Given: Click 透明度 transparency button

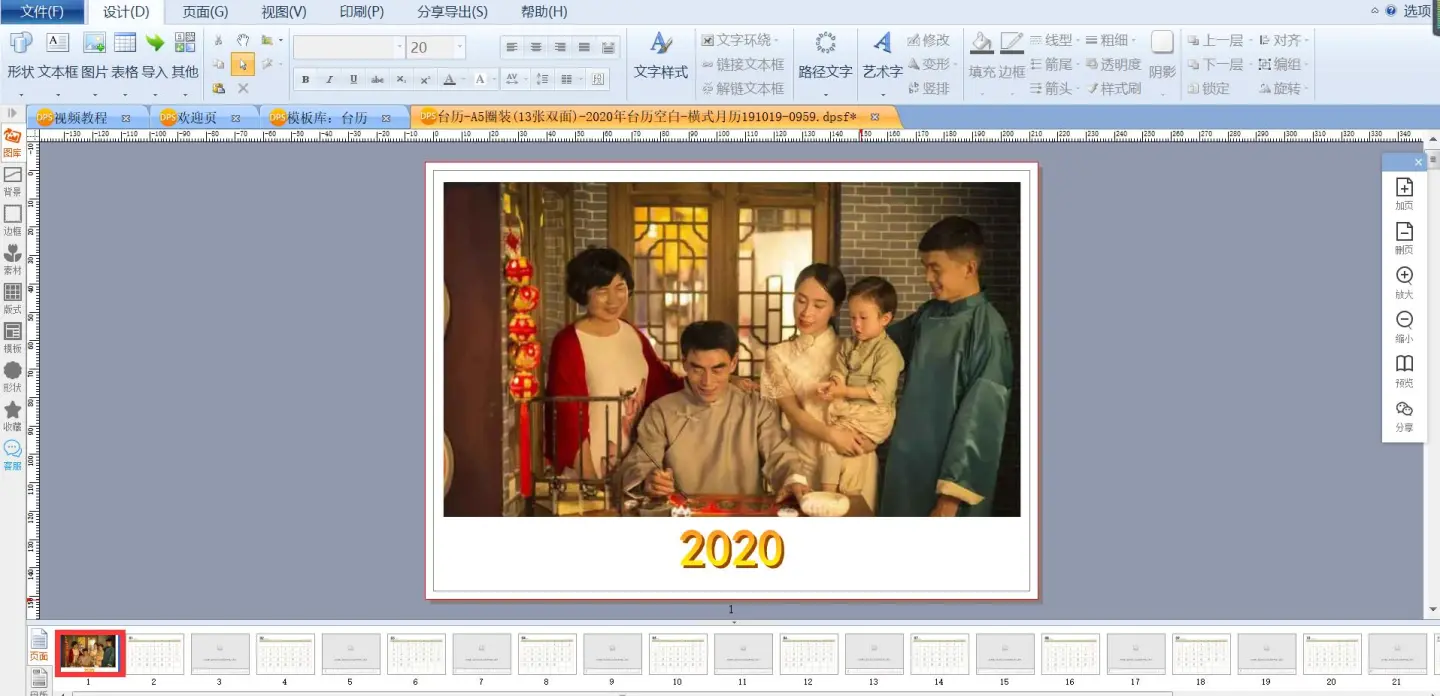Looking at the screenshot, I should click(x=1113, y=64).
